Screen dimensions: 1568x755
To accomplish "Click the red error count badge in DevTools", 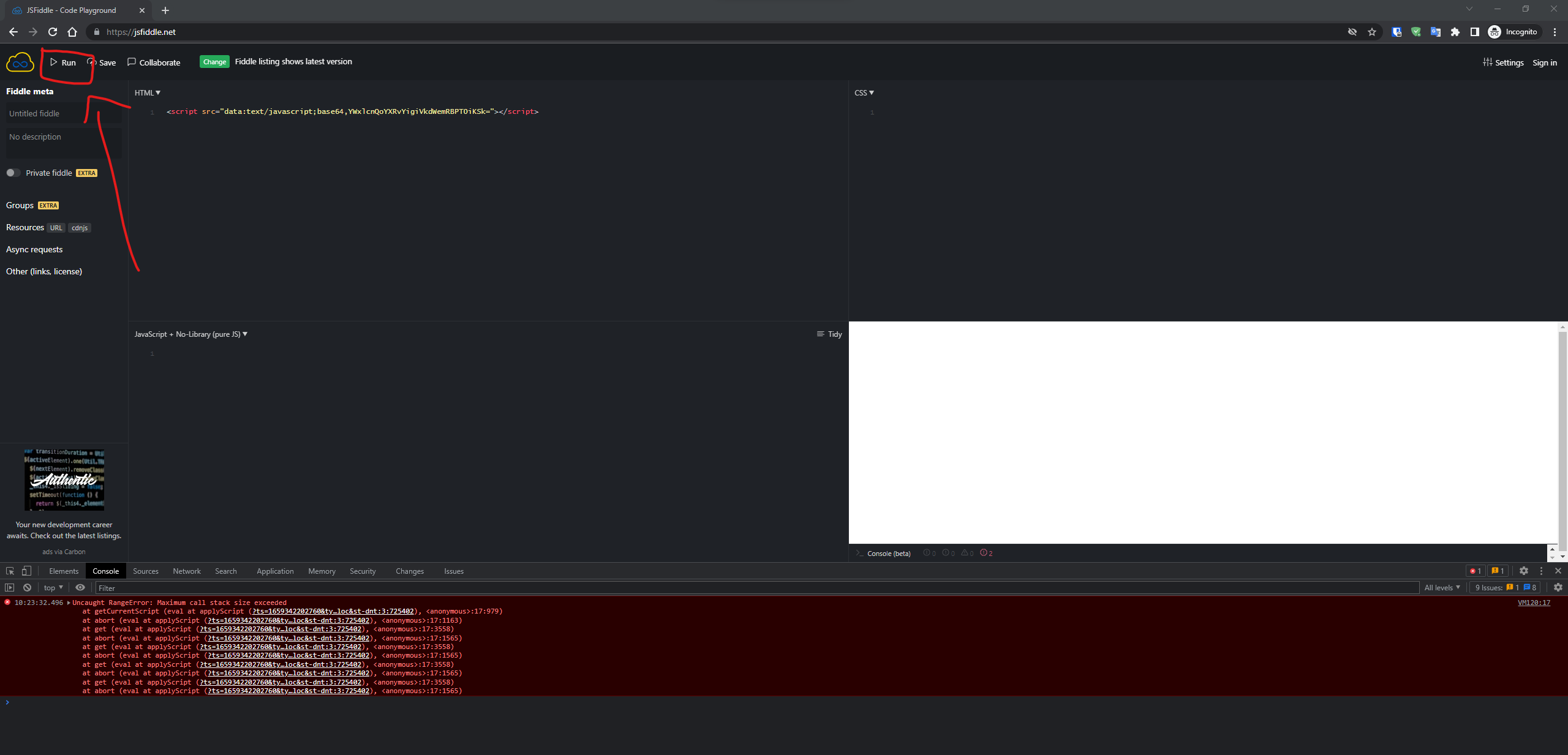I will (x=1476, y=571).
